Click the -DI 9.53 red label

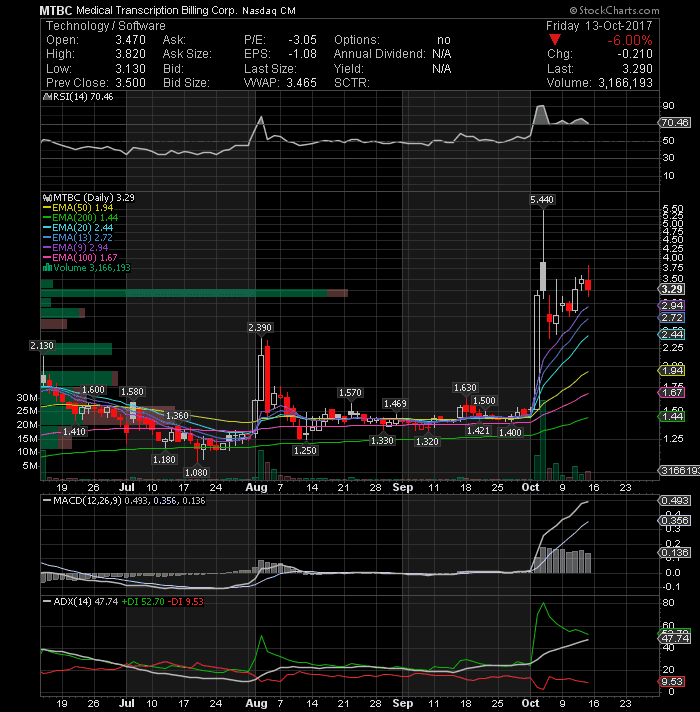(x=186, y=602)
